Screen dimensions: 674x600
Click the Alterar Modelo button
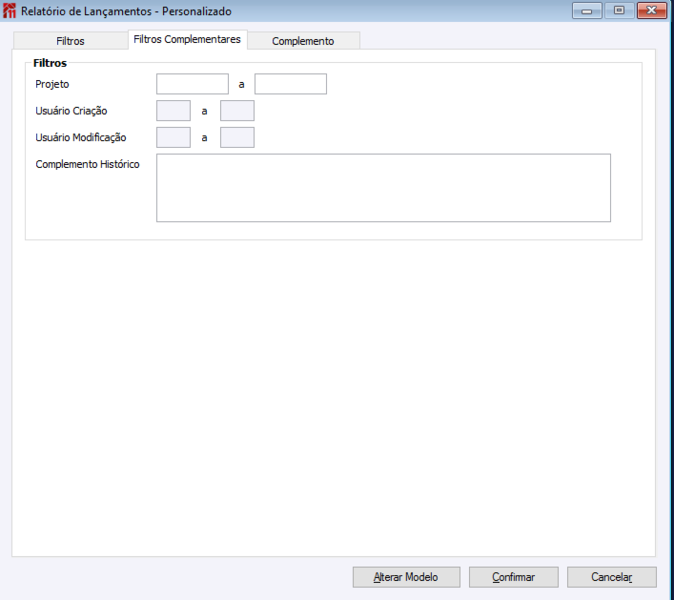tap(406, 577)
